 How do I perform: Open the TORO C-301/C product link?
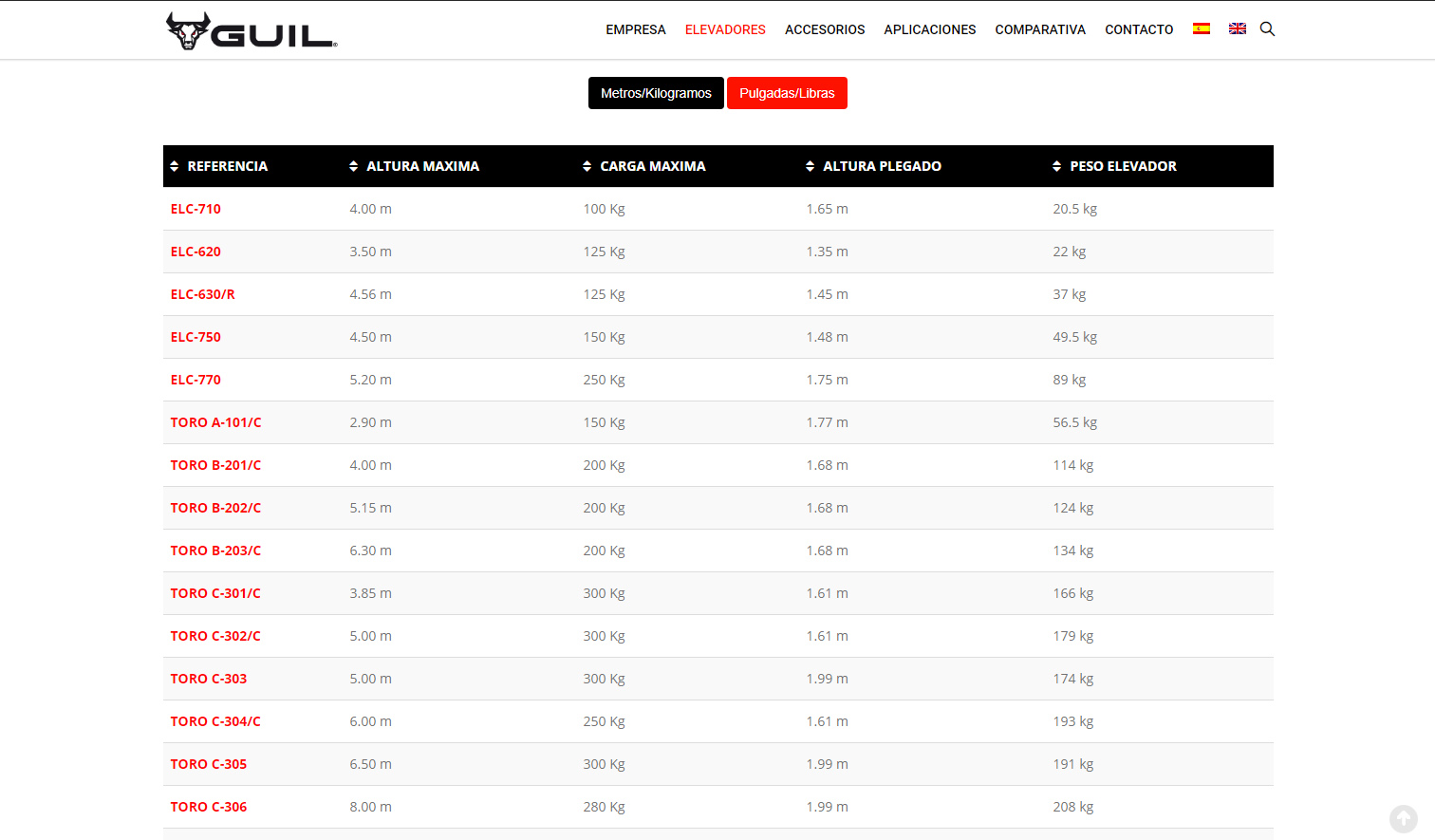point(215,593)
